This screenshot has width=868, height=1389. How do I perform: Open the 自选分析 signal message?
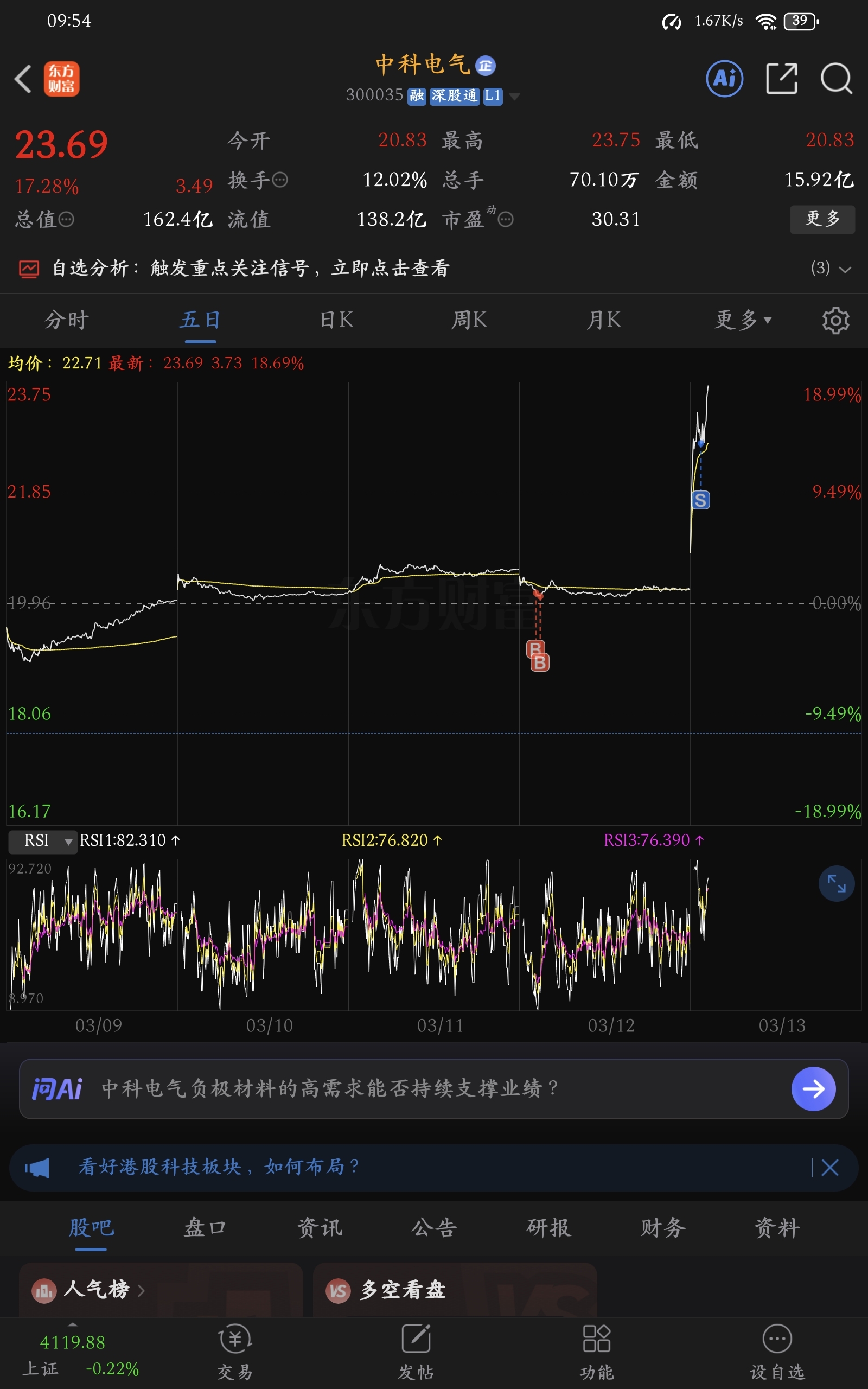click(250, 268)
